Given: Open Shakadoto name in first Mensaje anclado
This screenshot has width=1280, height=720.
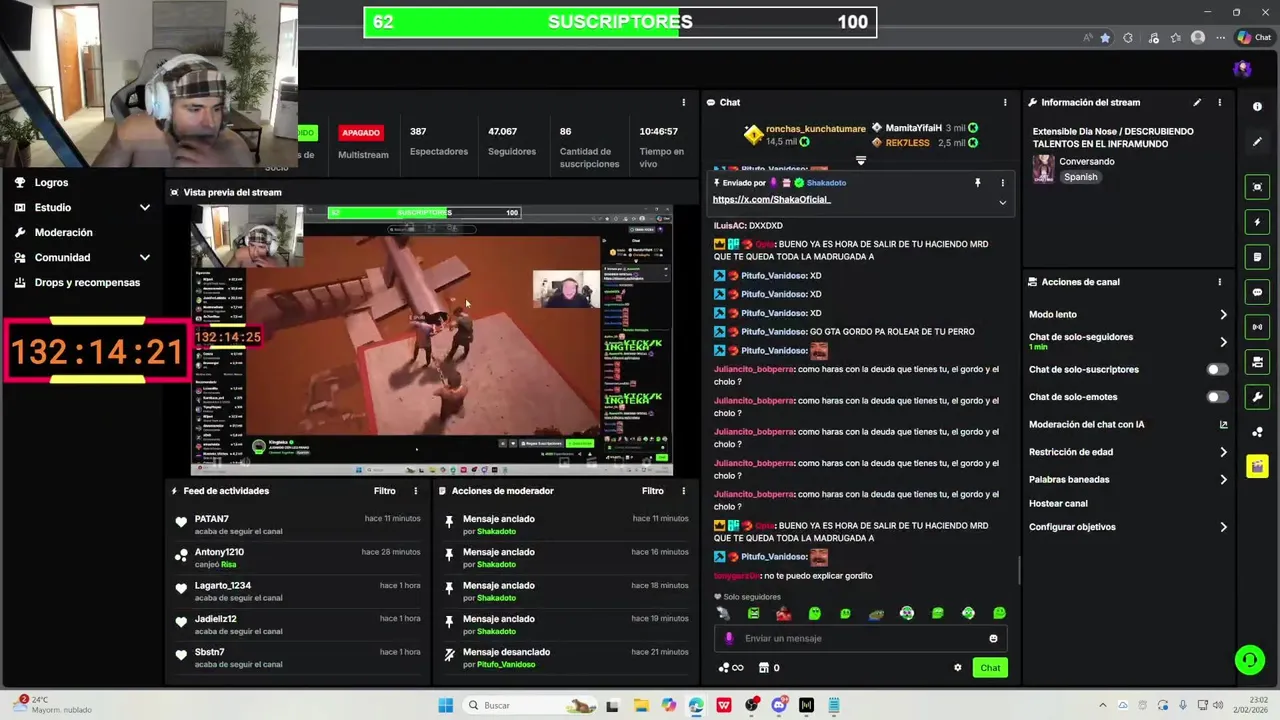Looking at the screenshot, I should [x=496, y=531].
